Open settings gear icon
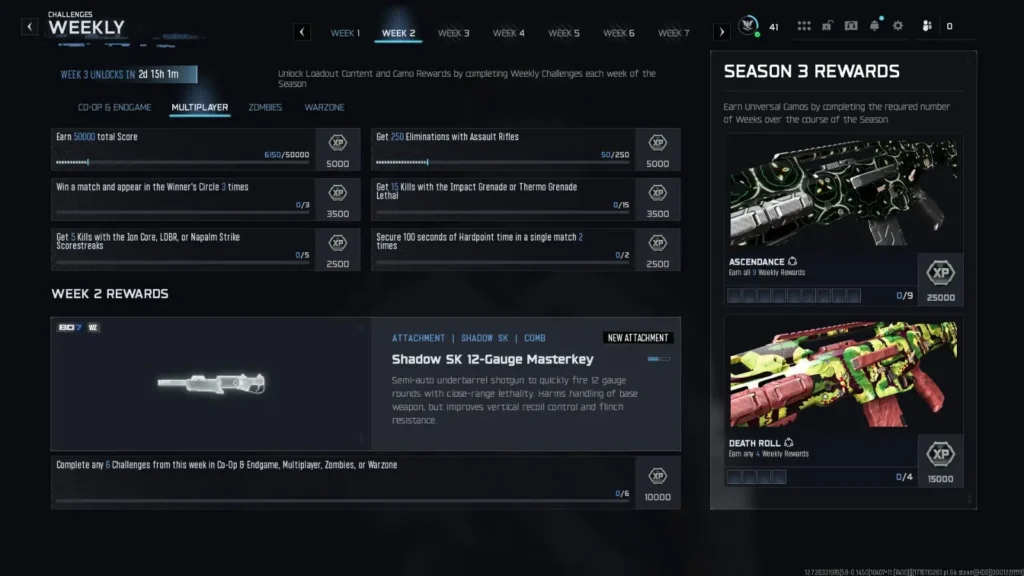 click(x=898, y=27)
